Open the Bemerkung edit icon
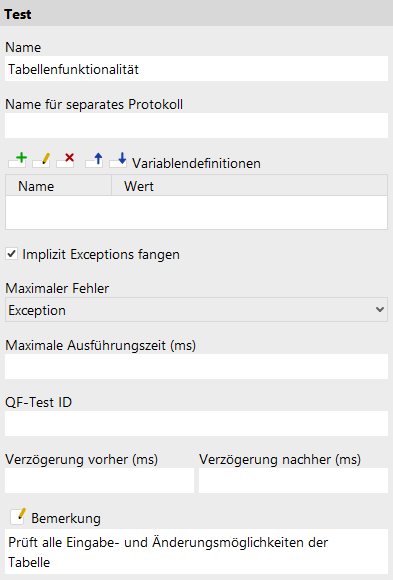 coord(18,516)
